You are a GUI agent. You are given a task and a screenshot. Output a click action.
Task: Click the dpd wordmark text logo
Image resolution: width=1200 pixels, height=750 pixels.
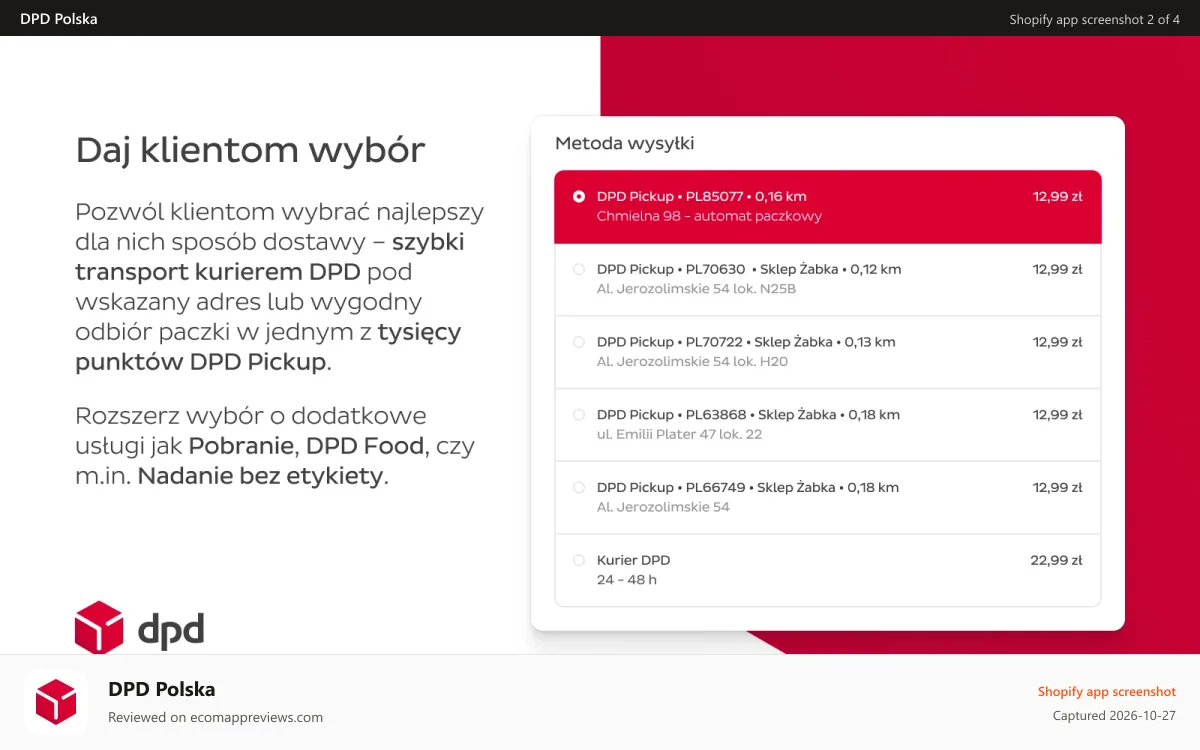(x=170, y=630)
